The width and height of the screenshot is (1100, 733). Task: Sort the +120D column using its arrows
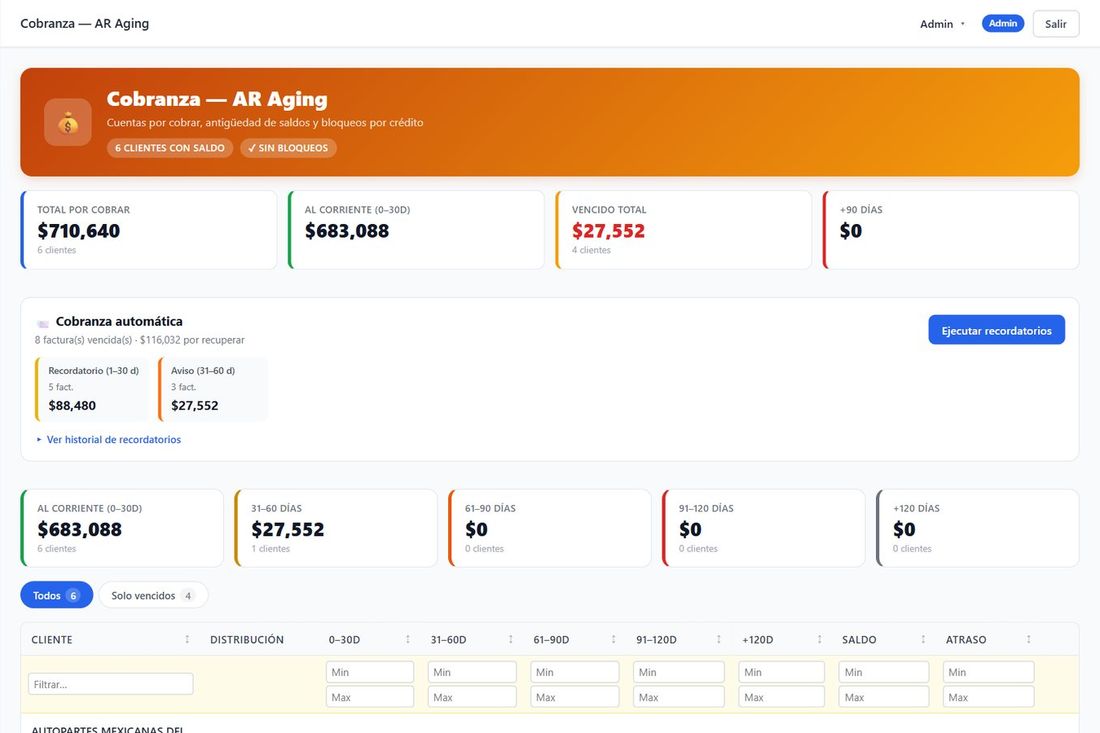[819, 639]
